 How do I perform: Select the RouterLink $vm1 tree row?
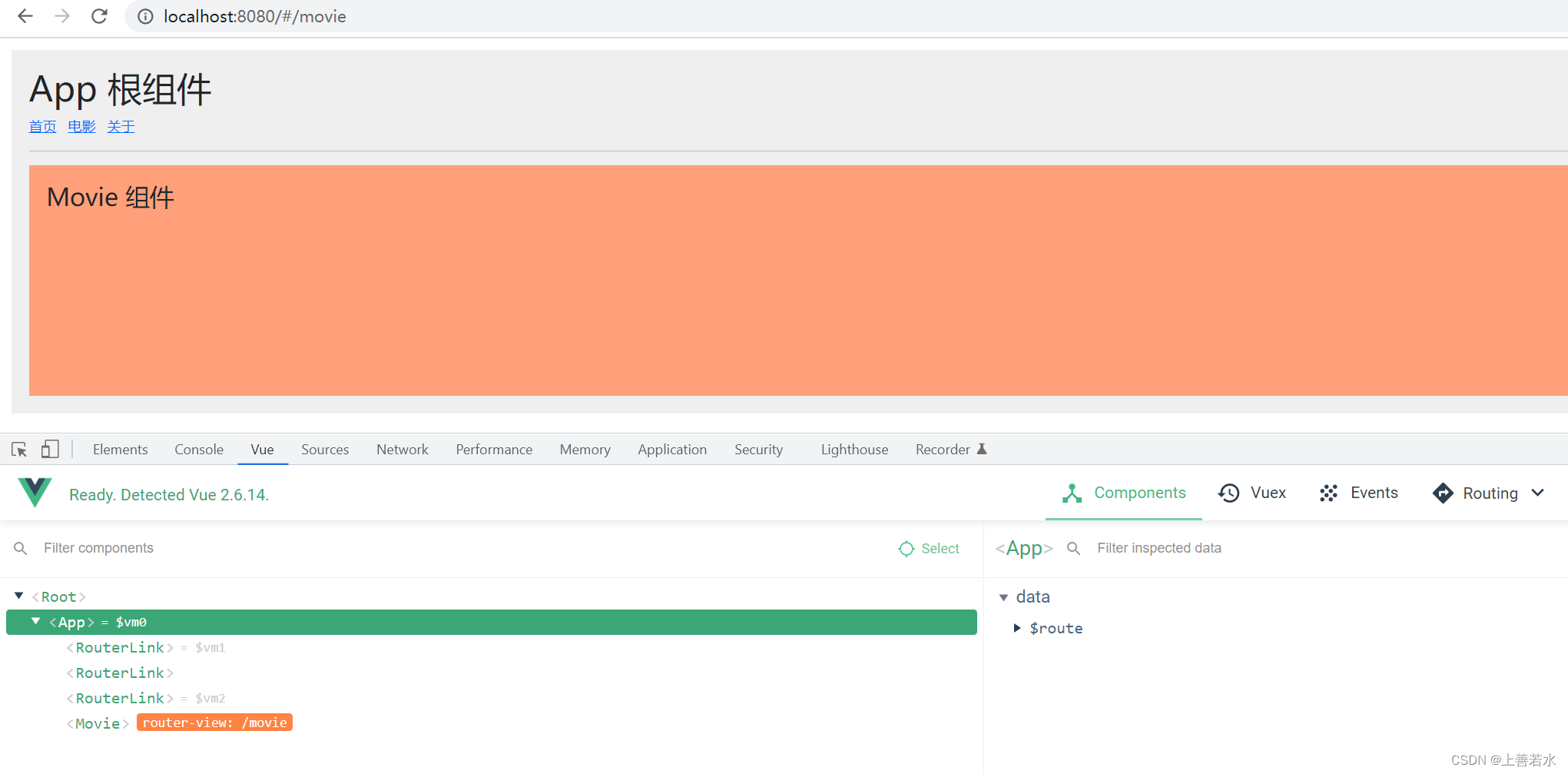point(492,647)
